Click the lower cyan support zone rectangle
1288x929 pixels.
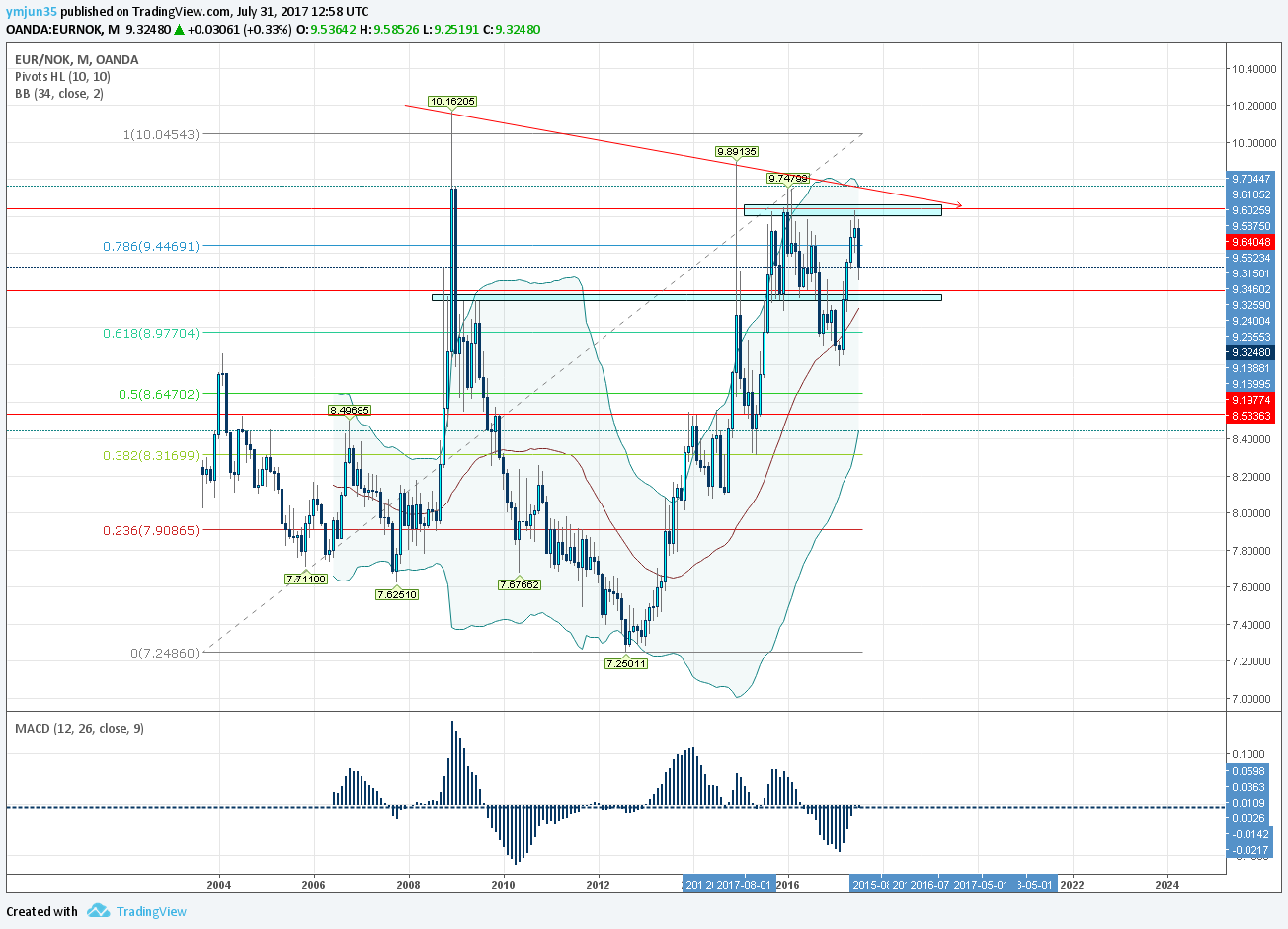(x=686, y=297)
